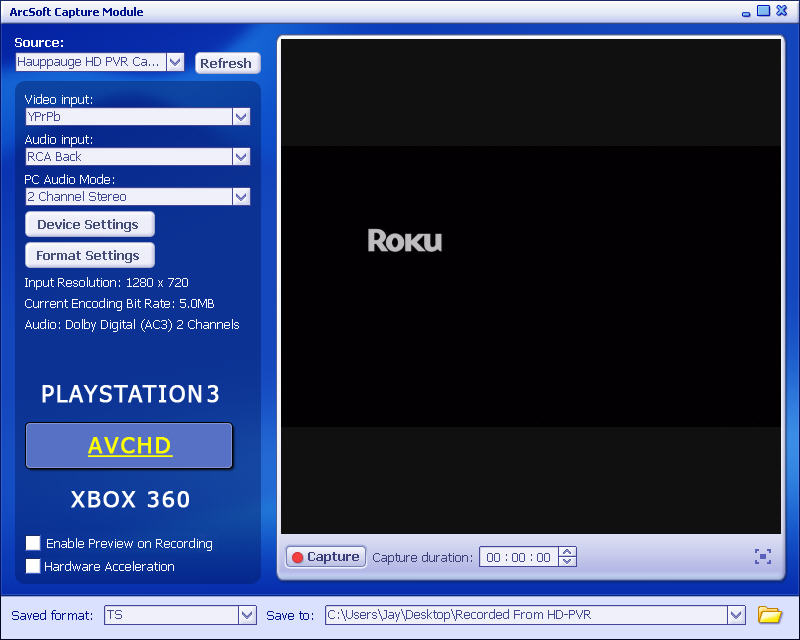This screenshot has height=640, width=800.
Task: Click the fullscreen preview icon
Action: 763,556
